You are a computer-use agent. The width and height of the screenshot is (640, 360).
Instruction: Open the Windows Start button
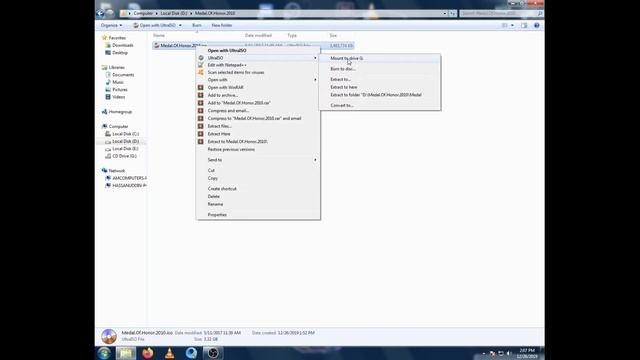coord(104,353)
